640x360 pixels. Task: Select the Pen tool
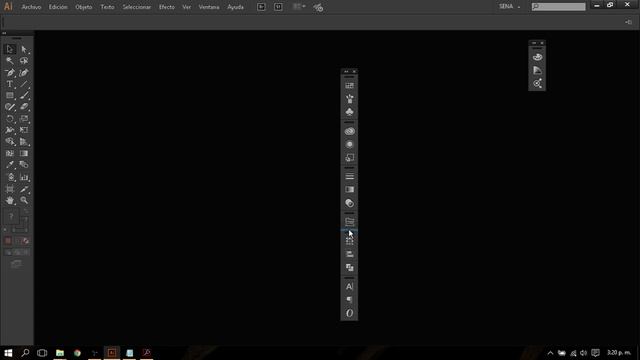[10, 73]
